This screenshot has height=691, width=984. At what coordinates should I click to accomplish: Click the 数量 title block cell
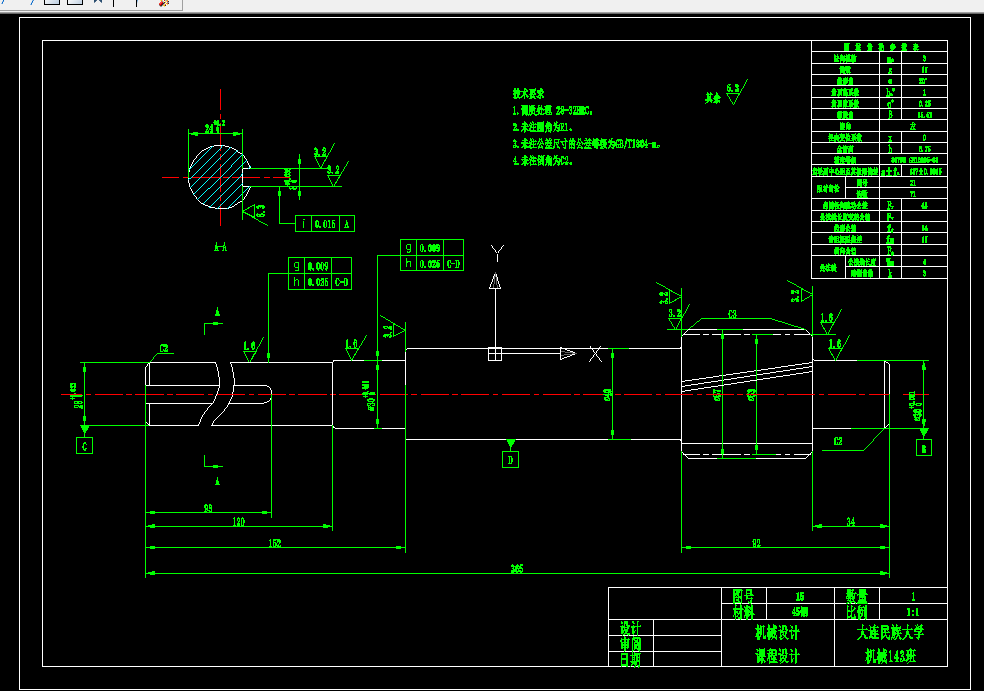click(857, 596)
